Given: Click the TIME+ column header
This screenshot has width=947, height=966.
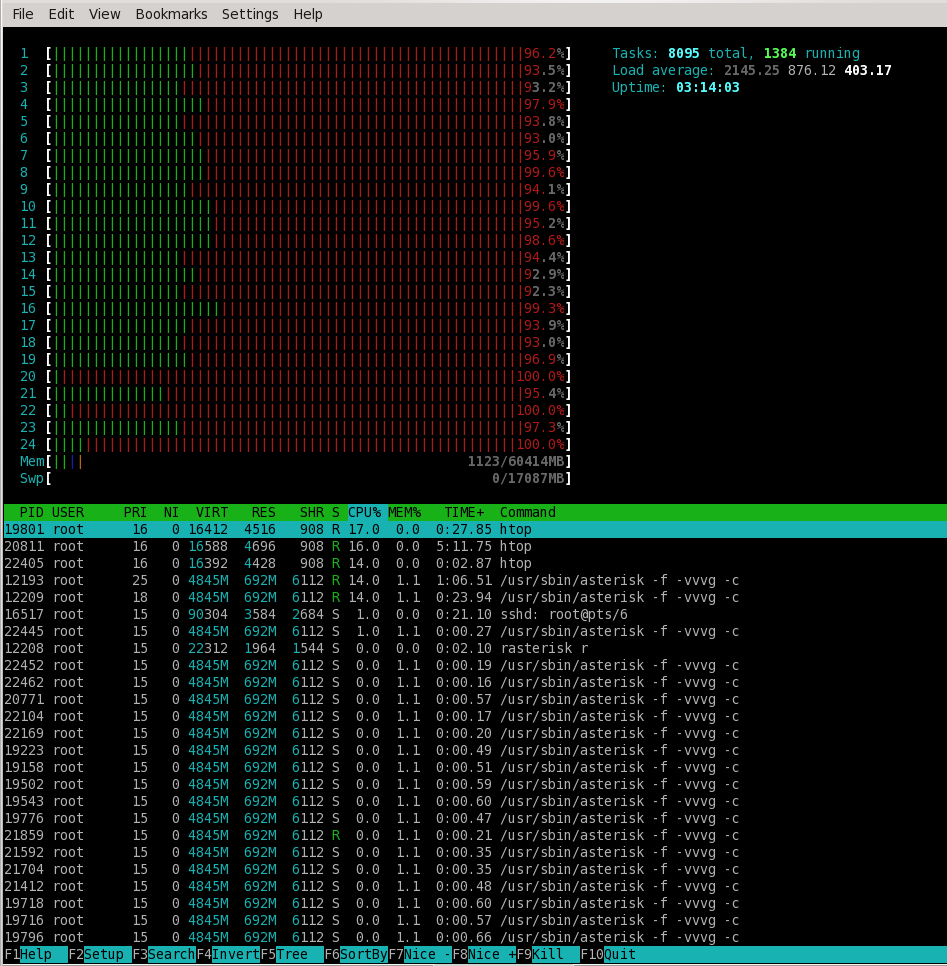Looking at the screenshot, I should [x=464, y=512].
